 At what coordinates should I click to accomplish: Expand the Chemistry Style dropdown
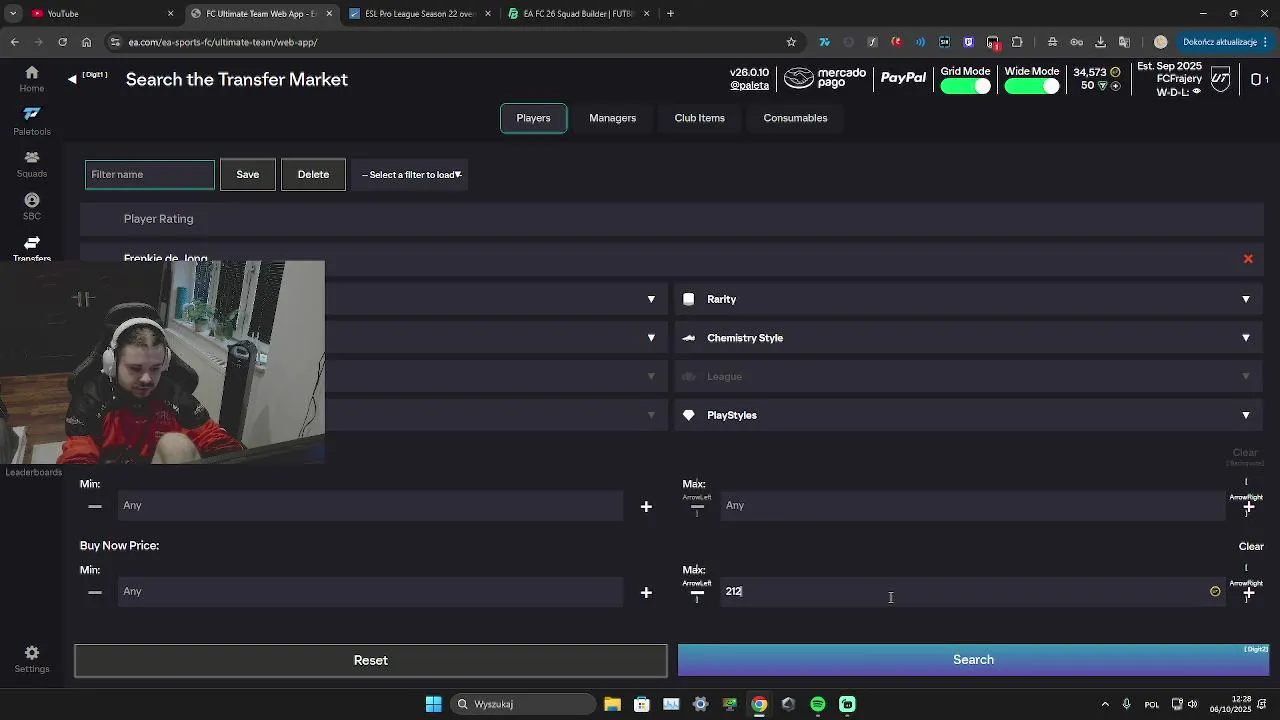969,338
